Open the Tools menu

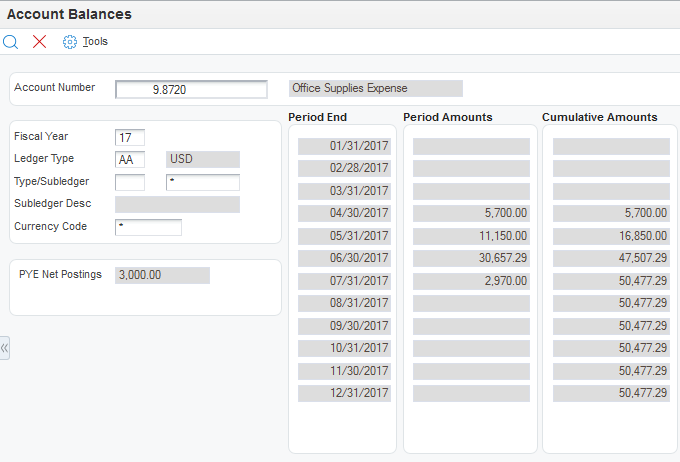tap(95, 42)
